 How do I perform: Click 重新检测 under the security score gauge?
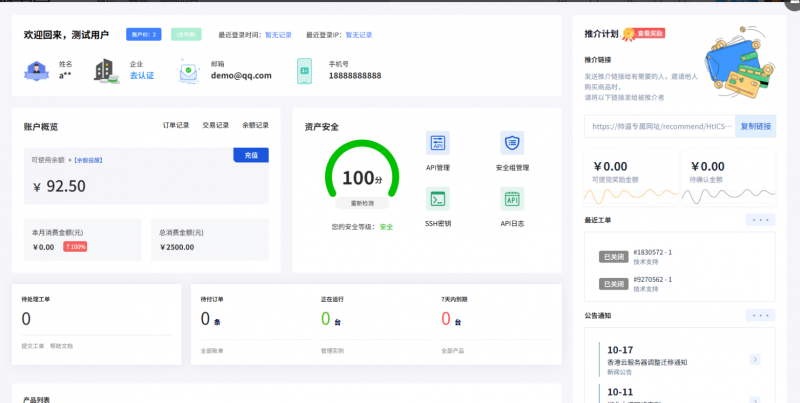pyautogui.click(x=357, y=202)
